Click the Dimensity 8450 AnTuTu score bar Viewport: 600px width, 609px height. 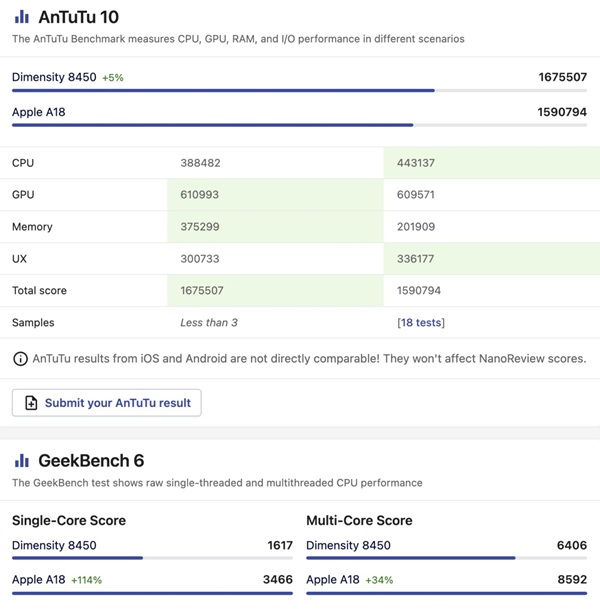[223, 90]
